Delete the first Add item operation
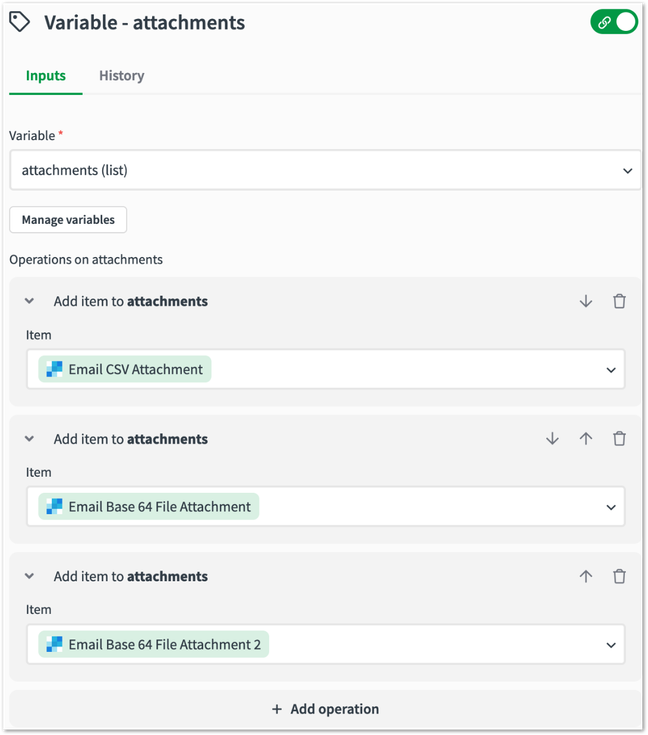The height and width of the screenshot is (735, 648). (x=619, y=301)
